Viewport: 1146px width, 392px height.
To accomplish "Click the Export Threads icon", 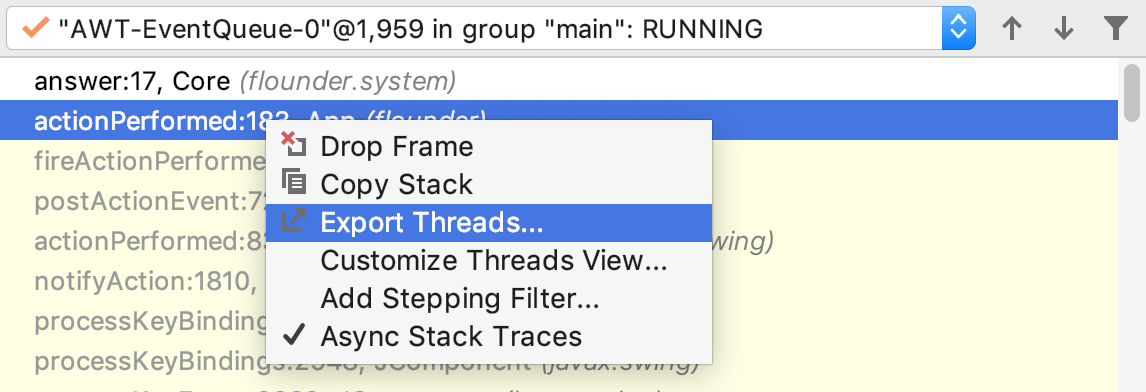I will click(293, 222).
